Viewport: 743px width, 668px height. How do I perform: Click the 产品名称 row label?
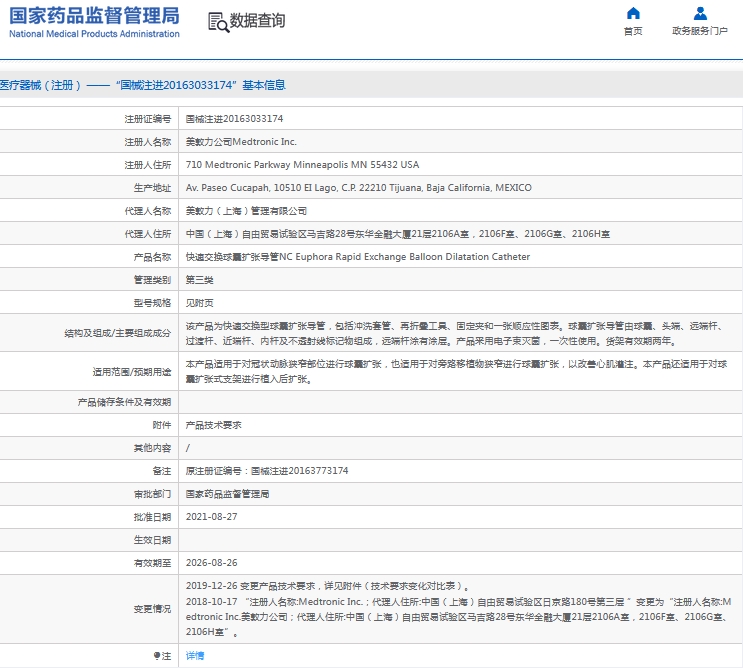pos(152,257)
